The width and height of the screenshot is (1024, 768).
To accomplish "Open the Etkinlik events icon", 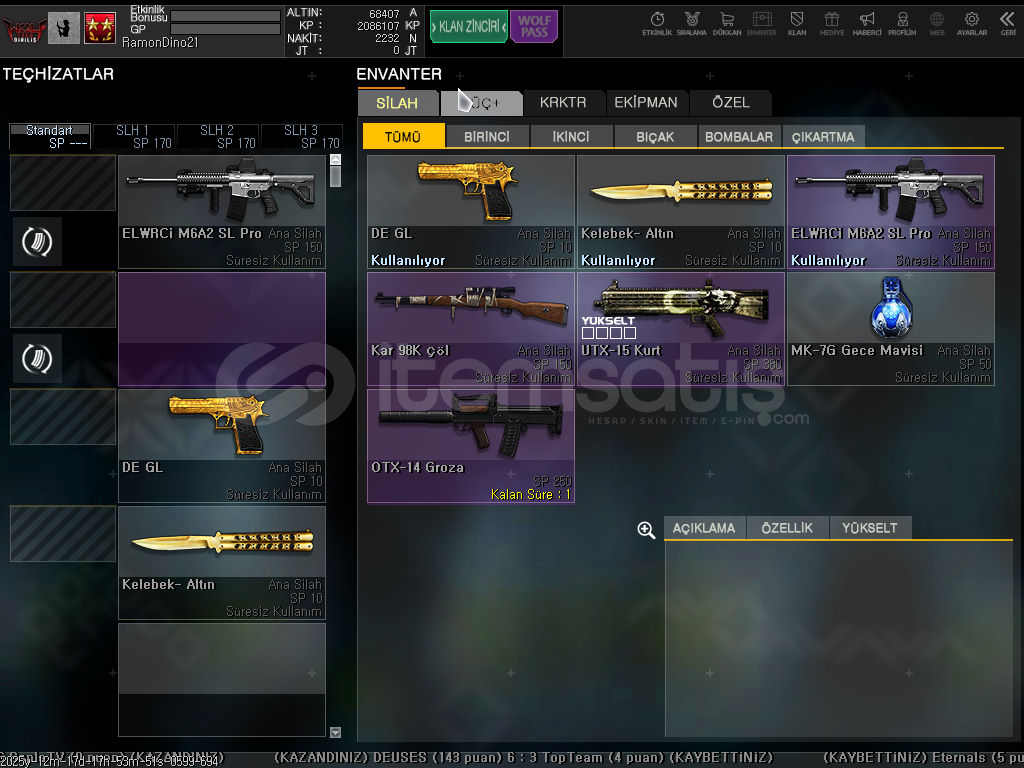I will (657, 23).
